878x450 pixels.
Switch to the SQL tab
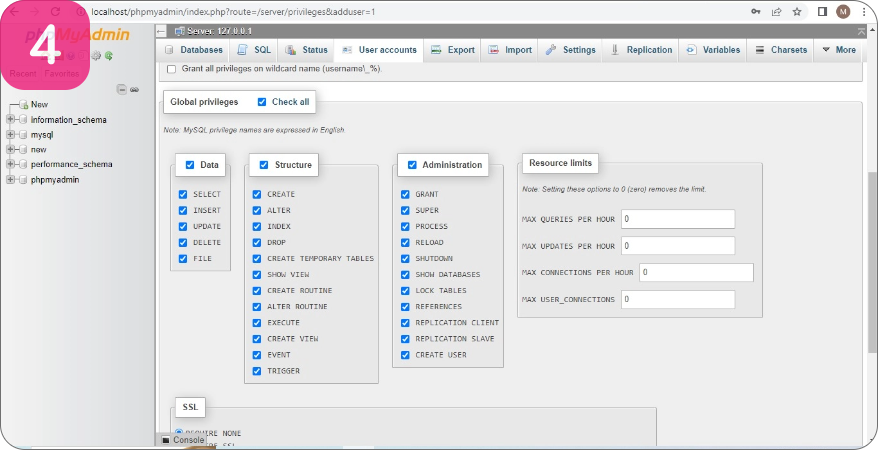[254, 50]
